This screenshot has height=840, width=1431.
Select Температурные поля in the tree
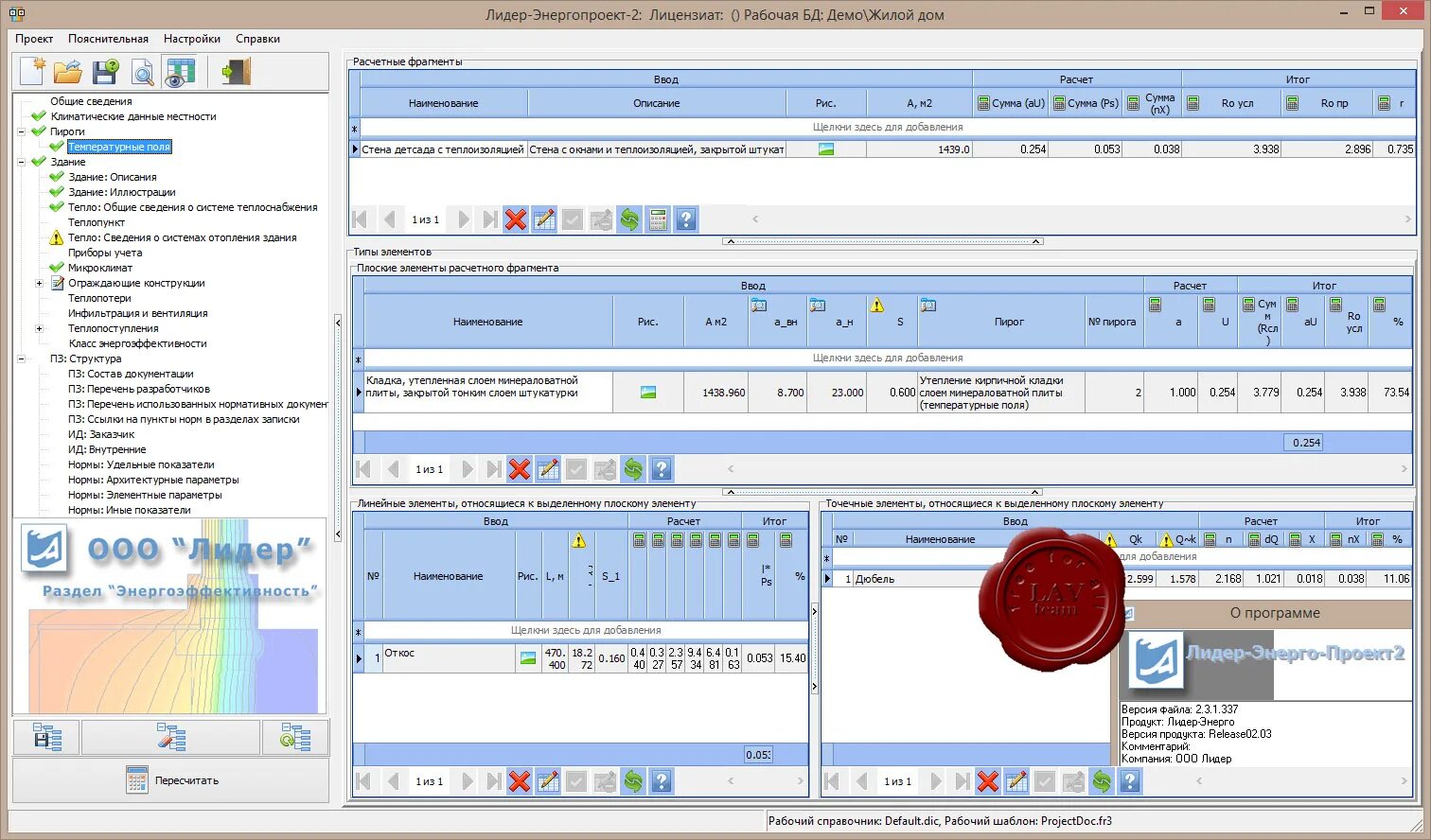tap(119, 147)
